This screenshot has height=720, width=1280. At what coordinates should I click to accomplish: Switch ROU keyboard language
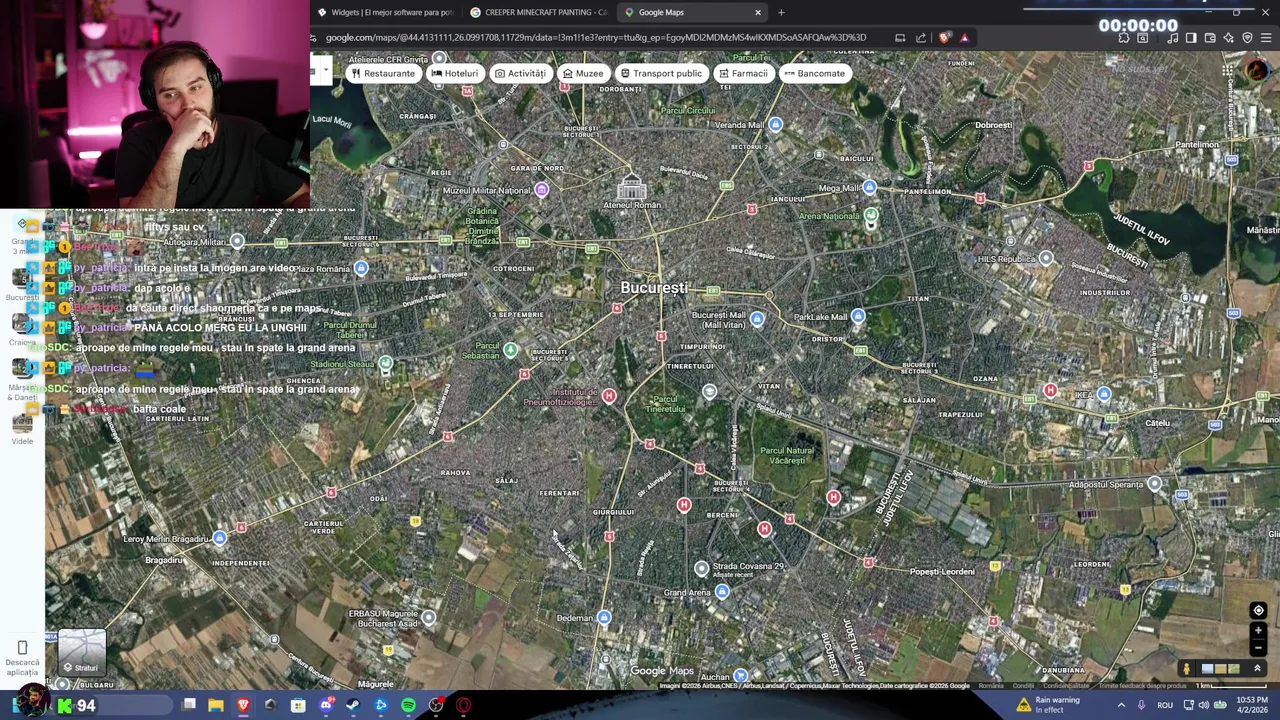tap(1165, 706)
